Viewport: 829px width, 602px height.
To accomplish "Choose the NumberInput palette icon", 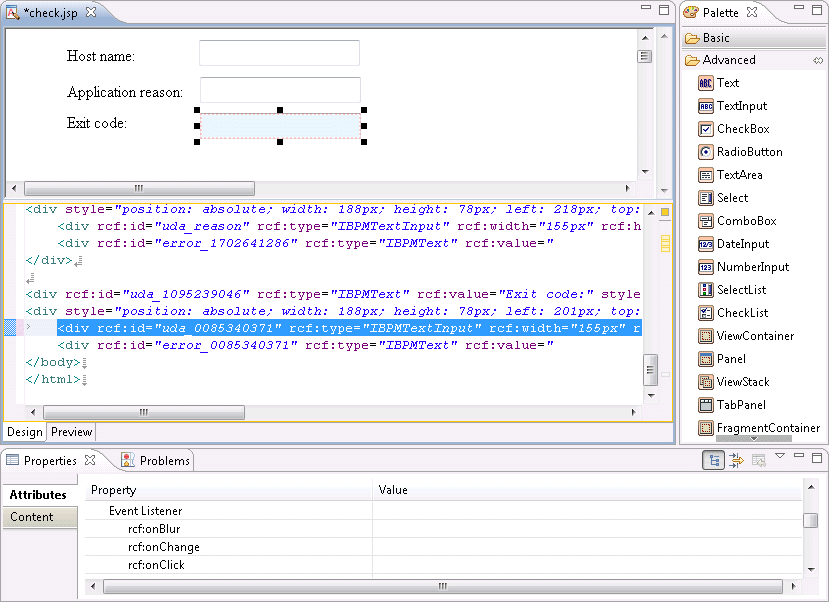I will (705, 267).
